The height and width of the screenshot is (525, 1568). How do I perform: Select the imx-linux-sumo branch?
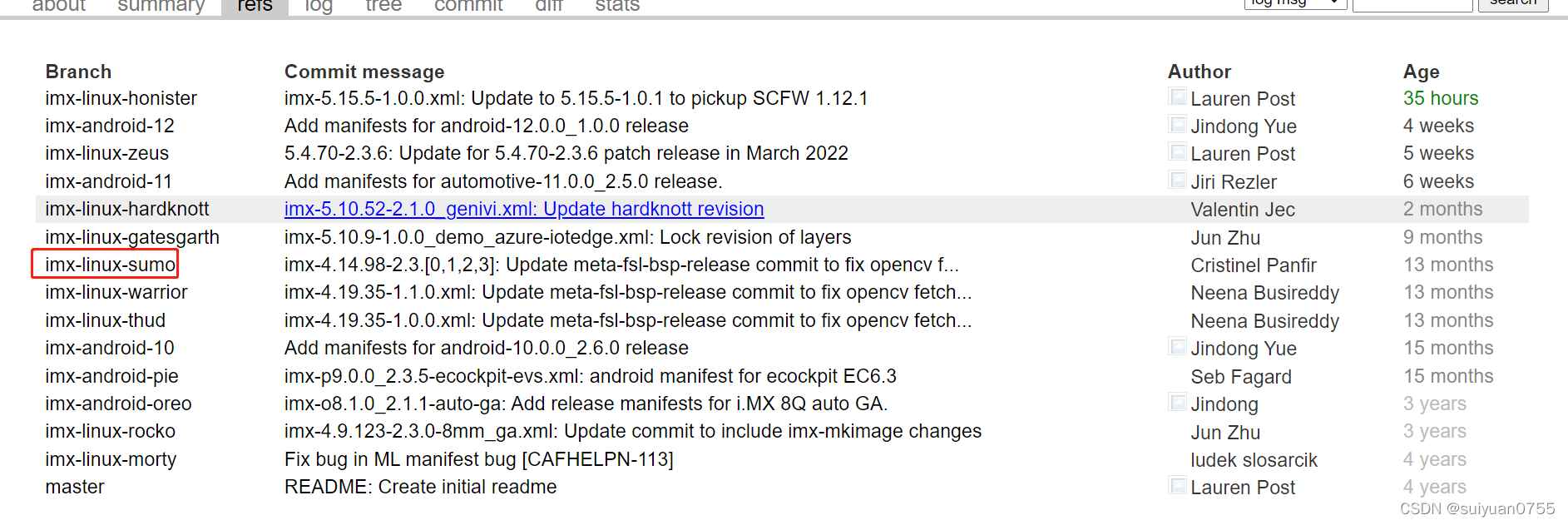104,264
